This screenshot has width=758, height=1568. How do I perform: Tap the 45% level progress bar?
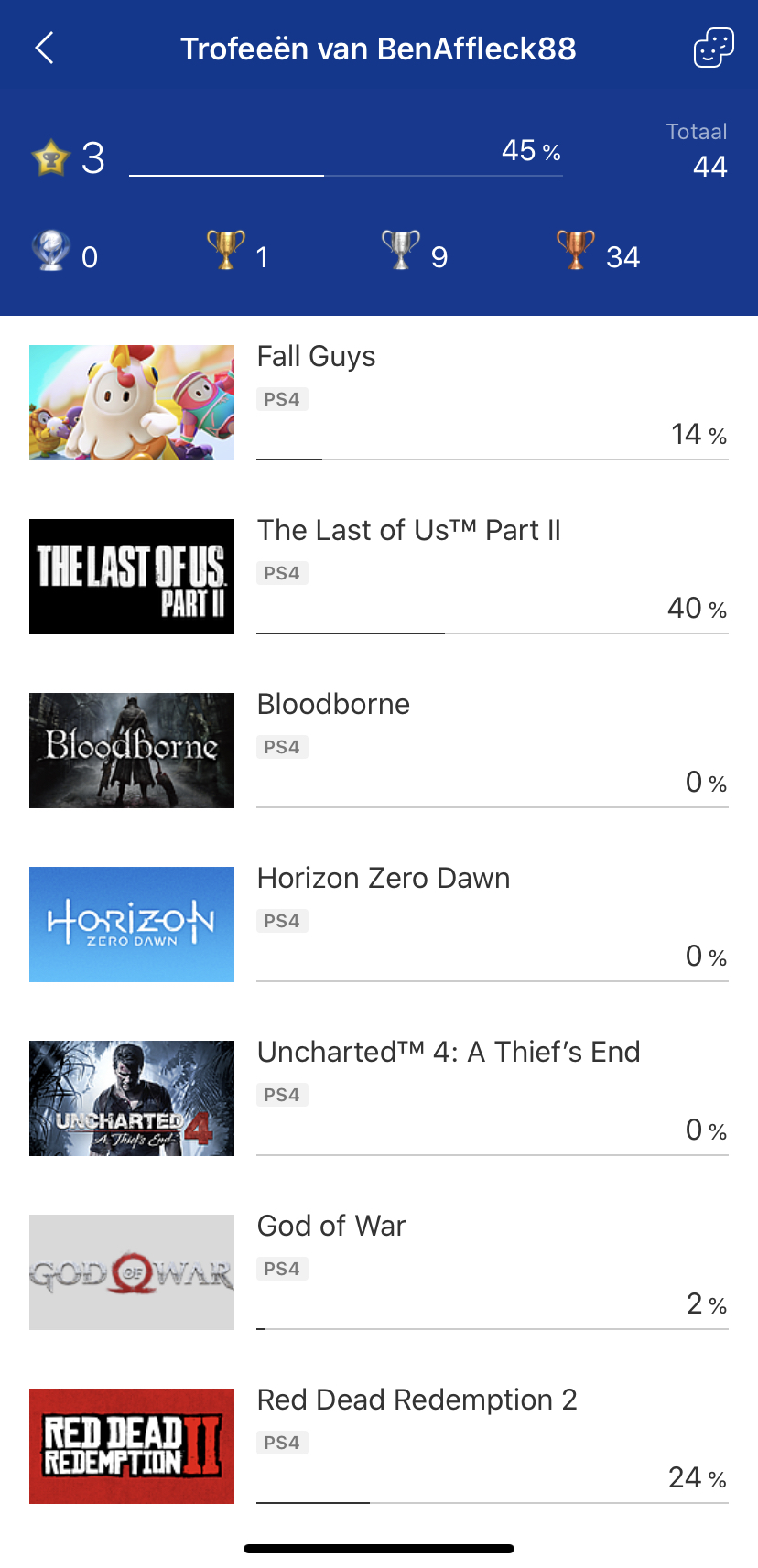[346, 174]
